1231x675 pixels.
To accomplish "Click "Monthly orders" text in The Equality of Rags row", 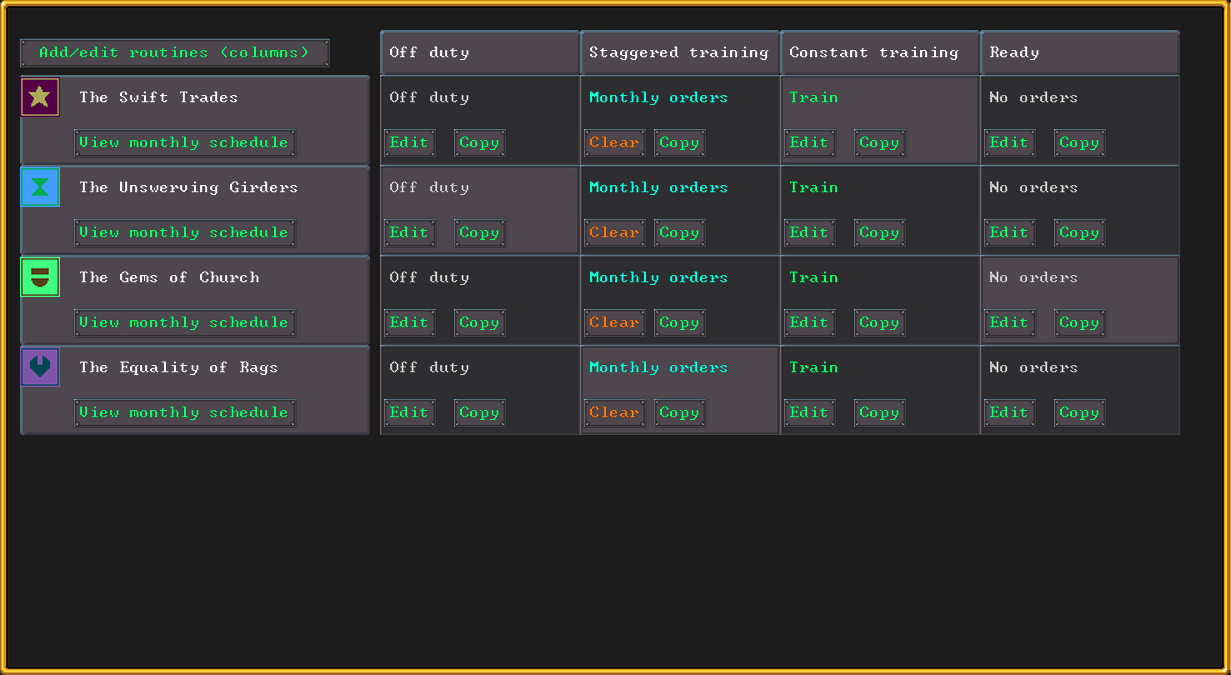I will coord(659,367).
